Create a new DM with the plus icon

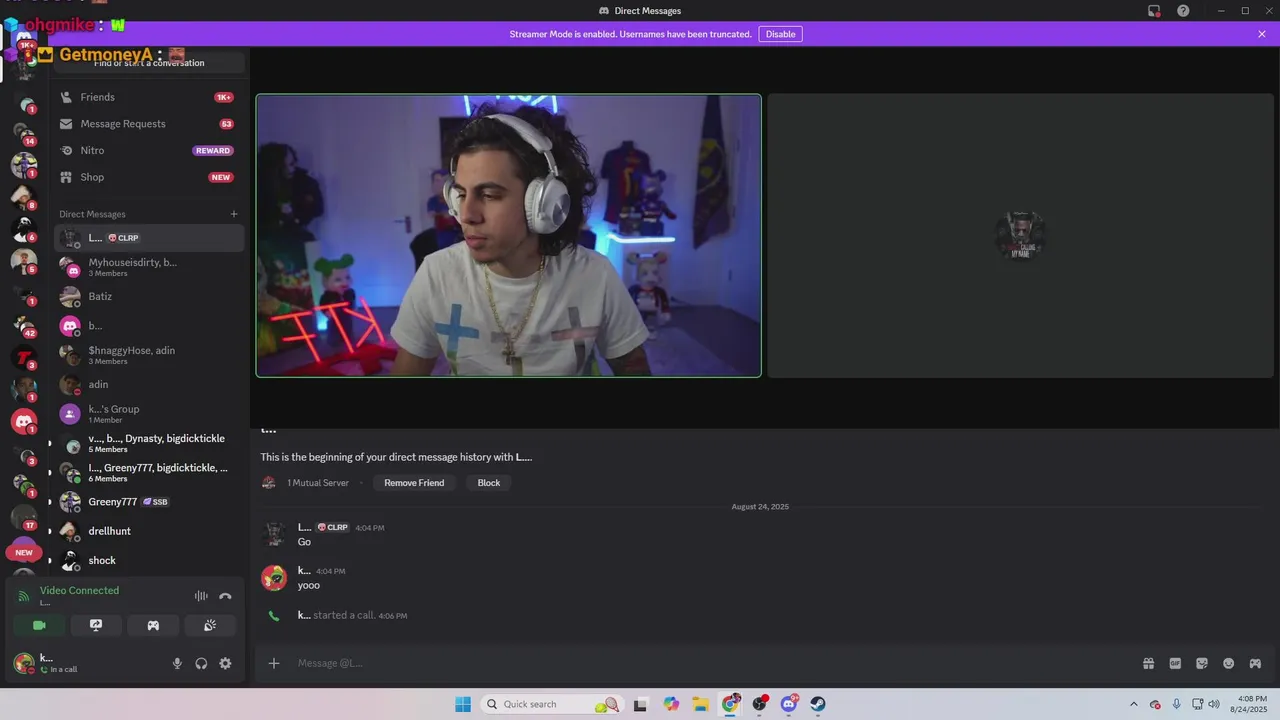(x=234, y=214)
